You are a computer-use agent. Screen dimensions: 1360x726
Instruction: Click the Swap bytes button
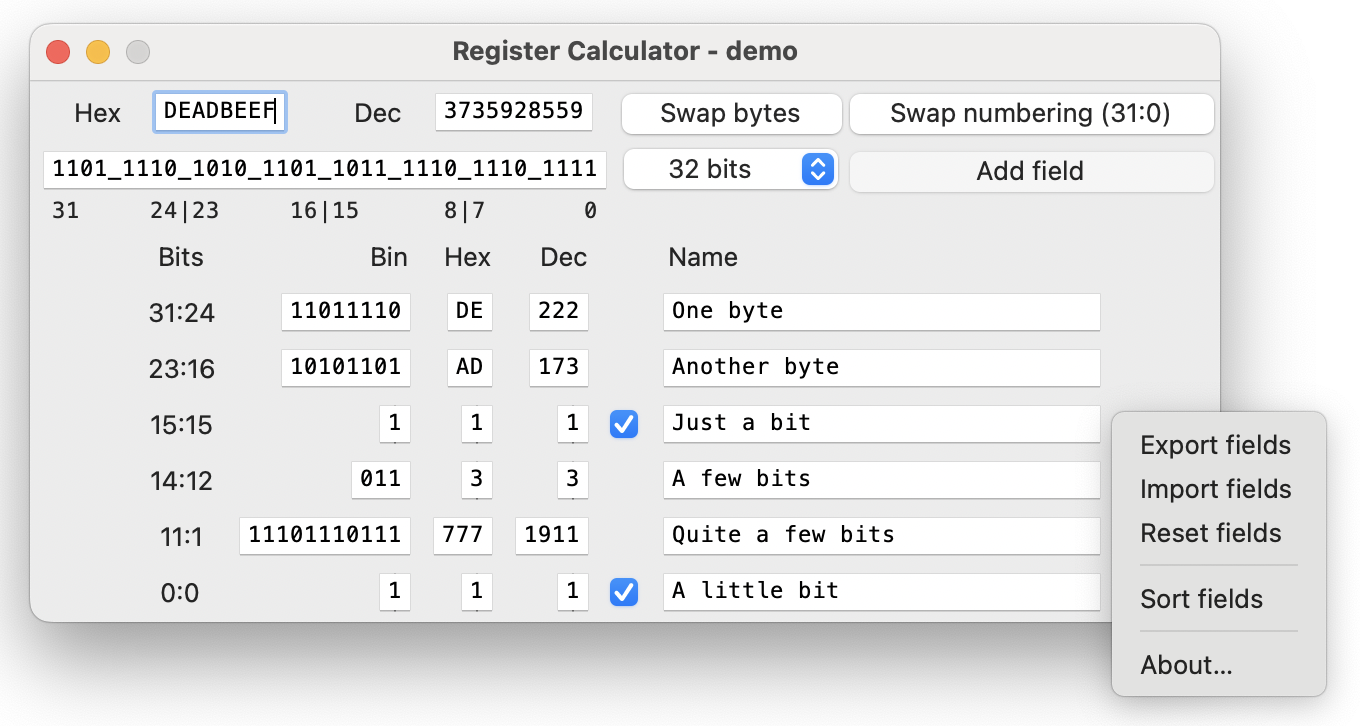coord(731,113)
